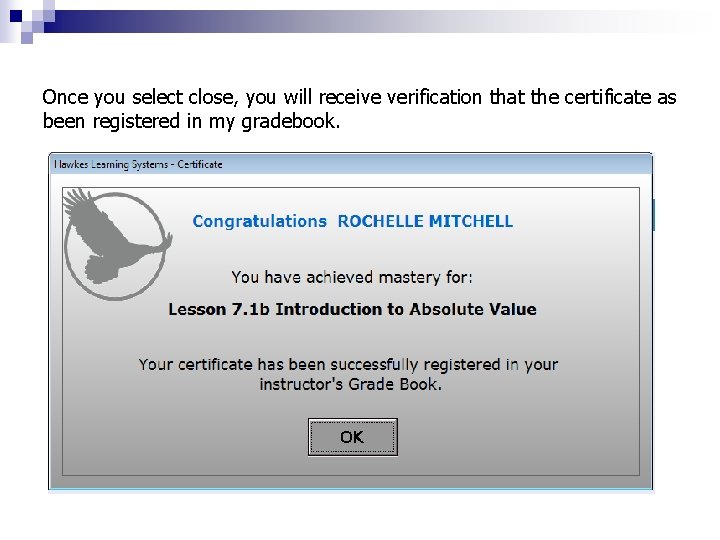Click 'You have achieved mastery for:' text
720x540 pixels.
[x=352, y=277]
